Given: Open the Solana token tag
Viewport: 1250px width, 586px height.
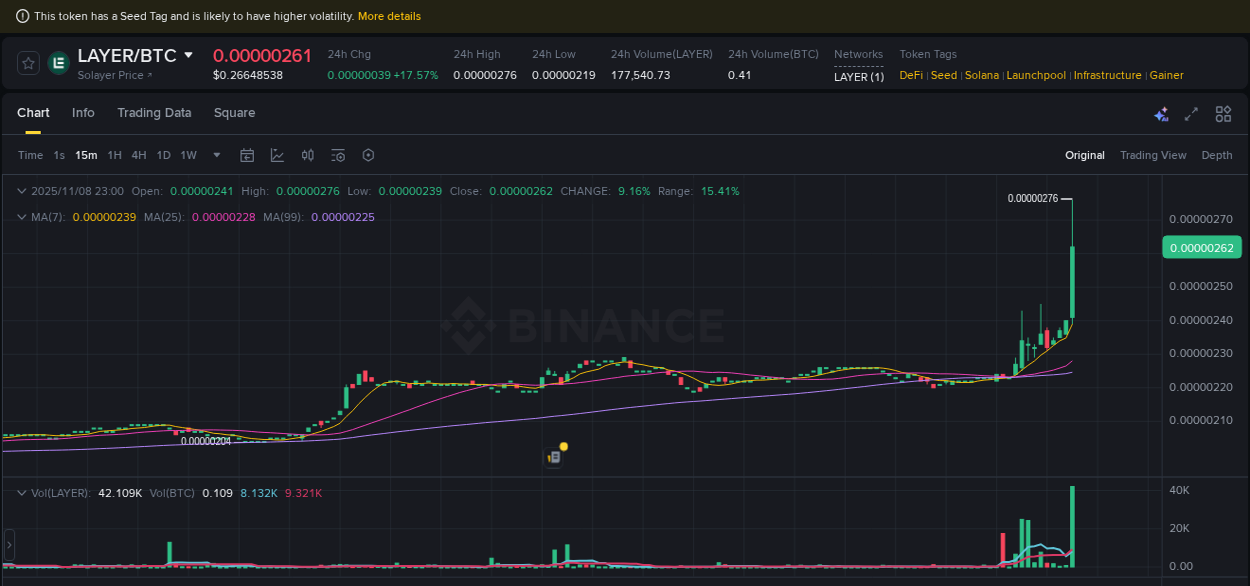Looking at the screenshot, I should coord(981,75).
